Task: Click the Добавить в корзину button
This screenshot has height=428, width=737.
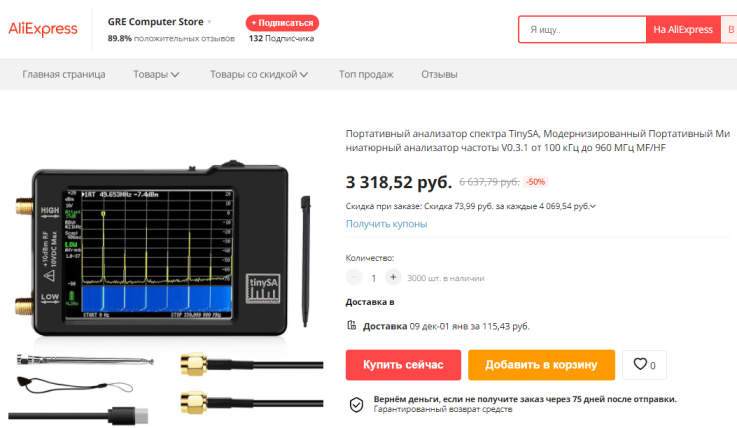Action: pyautogui.click(x=541, y=365)
